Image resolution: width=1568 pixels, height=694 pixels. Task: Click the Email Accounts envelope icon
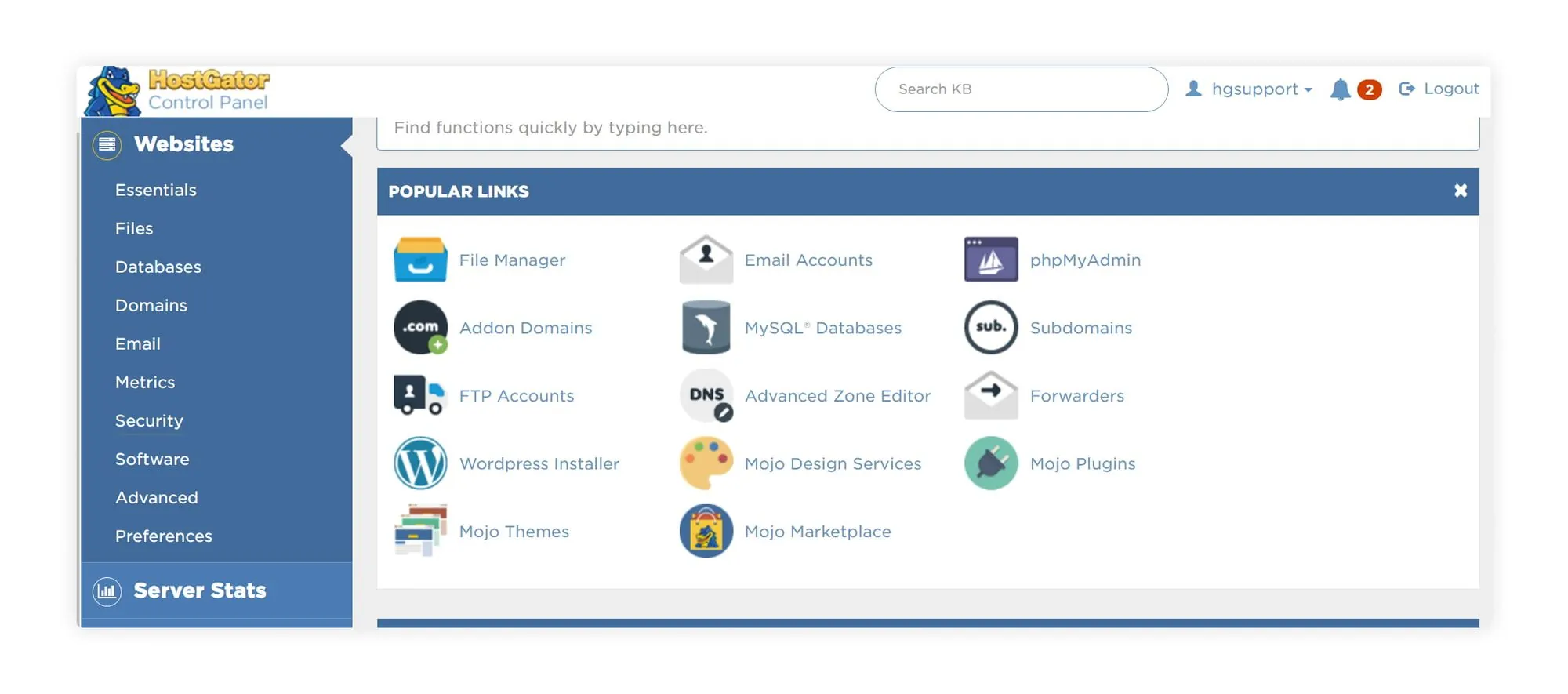point(706,260)
